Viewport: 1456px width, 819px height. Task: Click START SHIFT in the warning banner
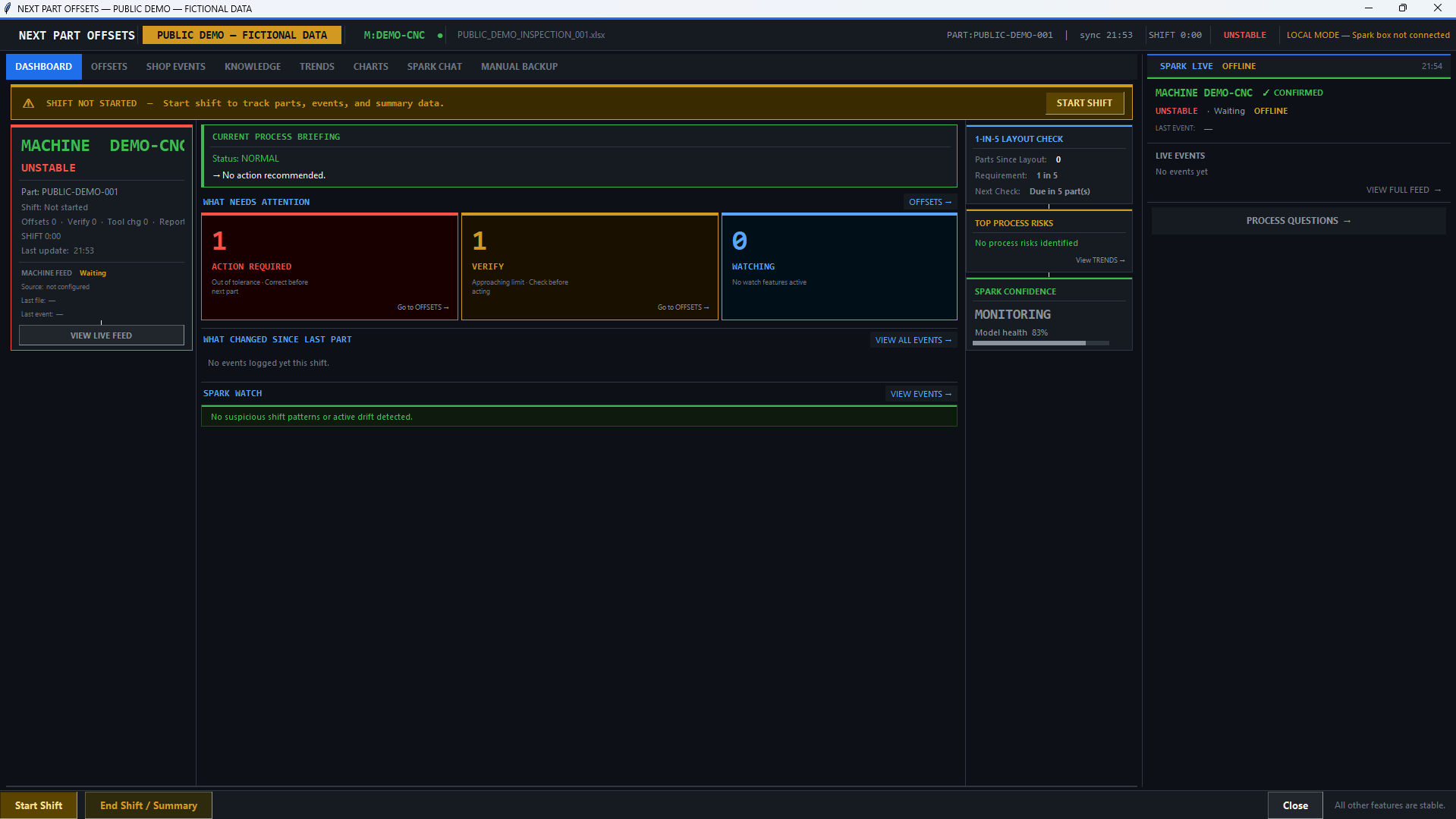[1084, 103]
